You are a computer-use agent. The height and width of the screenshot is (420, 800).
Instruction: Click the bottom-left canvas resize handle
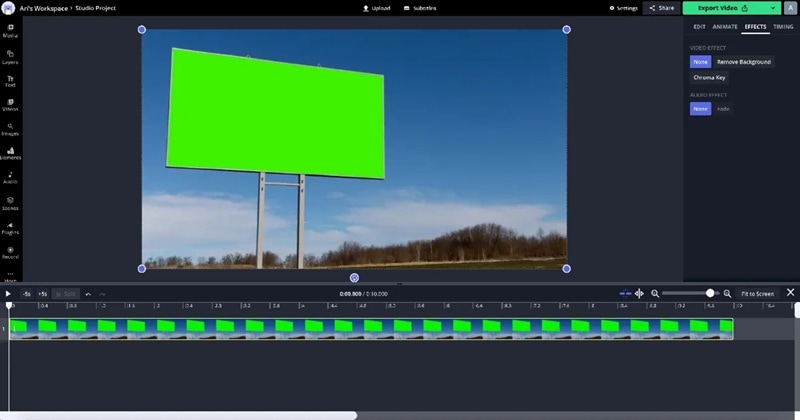[142, 269]
